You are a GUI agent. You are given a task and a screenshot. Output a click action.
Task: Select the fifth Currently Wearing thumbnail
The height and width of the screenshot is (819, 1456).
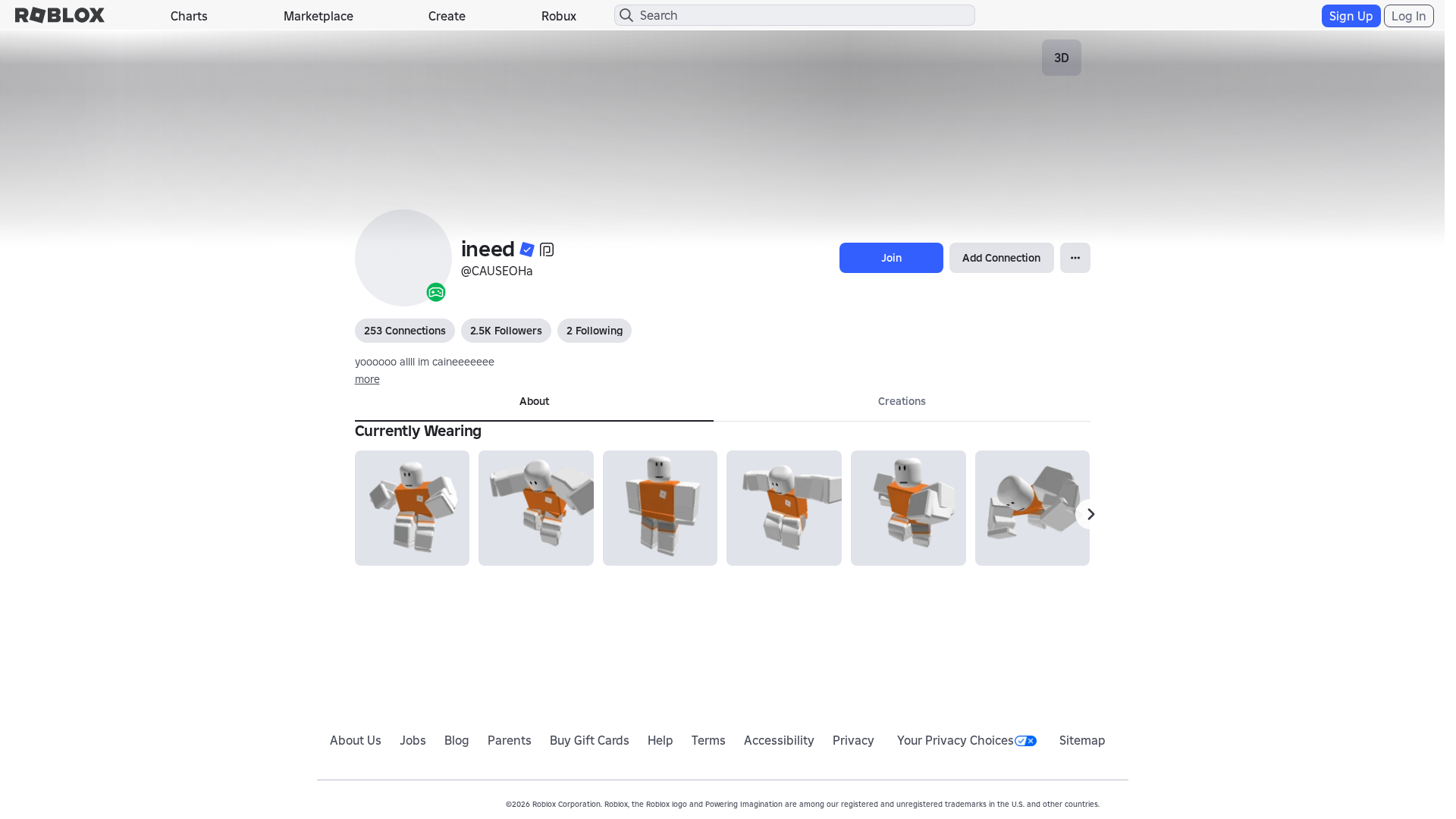point(908,508)
